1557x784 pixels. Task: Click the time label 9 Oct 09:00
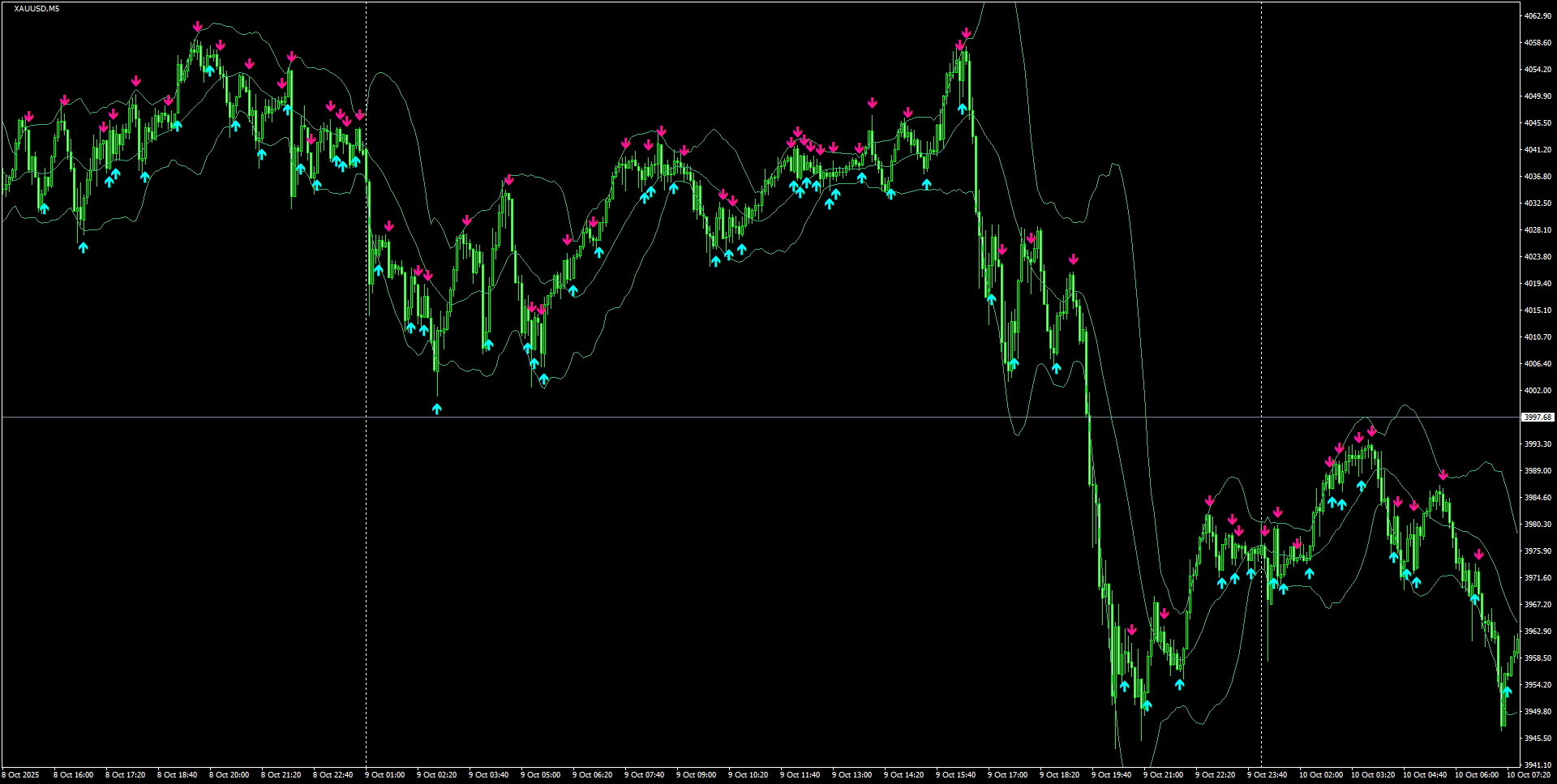pyautogui.click(x=696, y=775)
